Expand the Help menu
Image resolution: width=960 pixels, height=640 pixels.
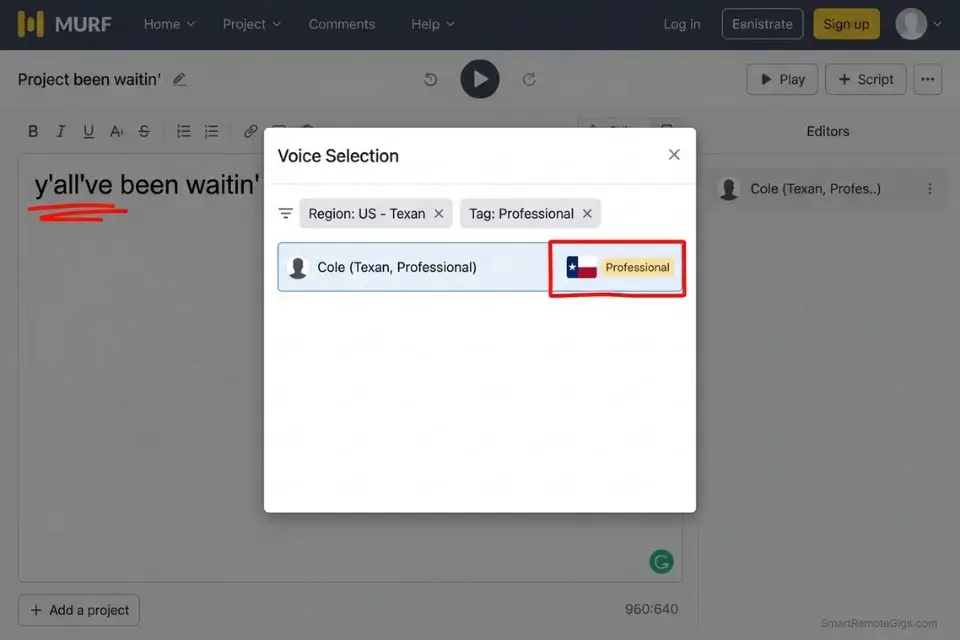point(432,24)
